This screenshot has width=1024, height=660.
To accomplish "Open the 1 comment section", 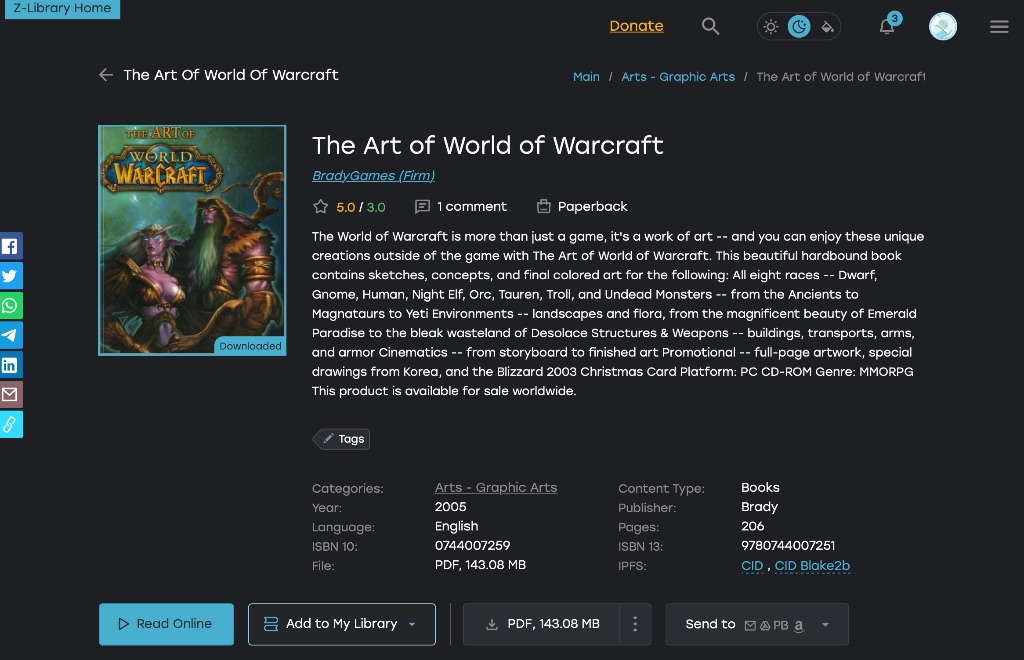I will click(460, 207).
